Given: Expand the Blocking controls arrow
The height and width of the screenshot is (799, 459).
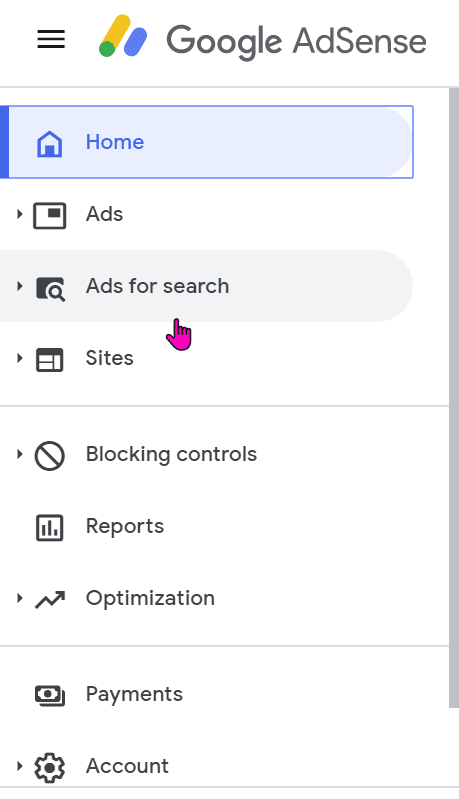Looking at the screenshot, I should pos(19,454).
